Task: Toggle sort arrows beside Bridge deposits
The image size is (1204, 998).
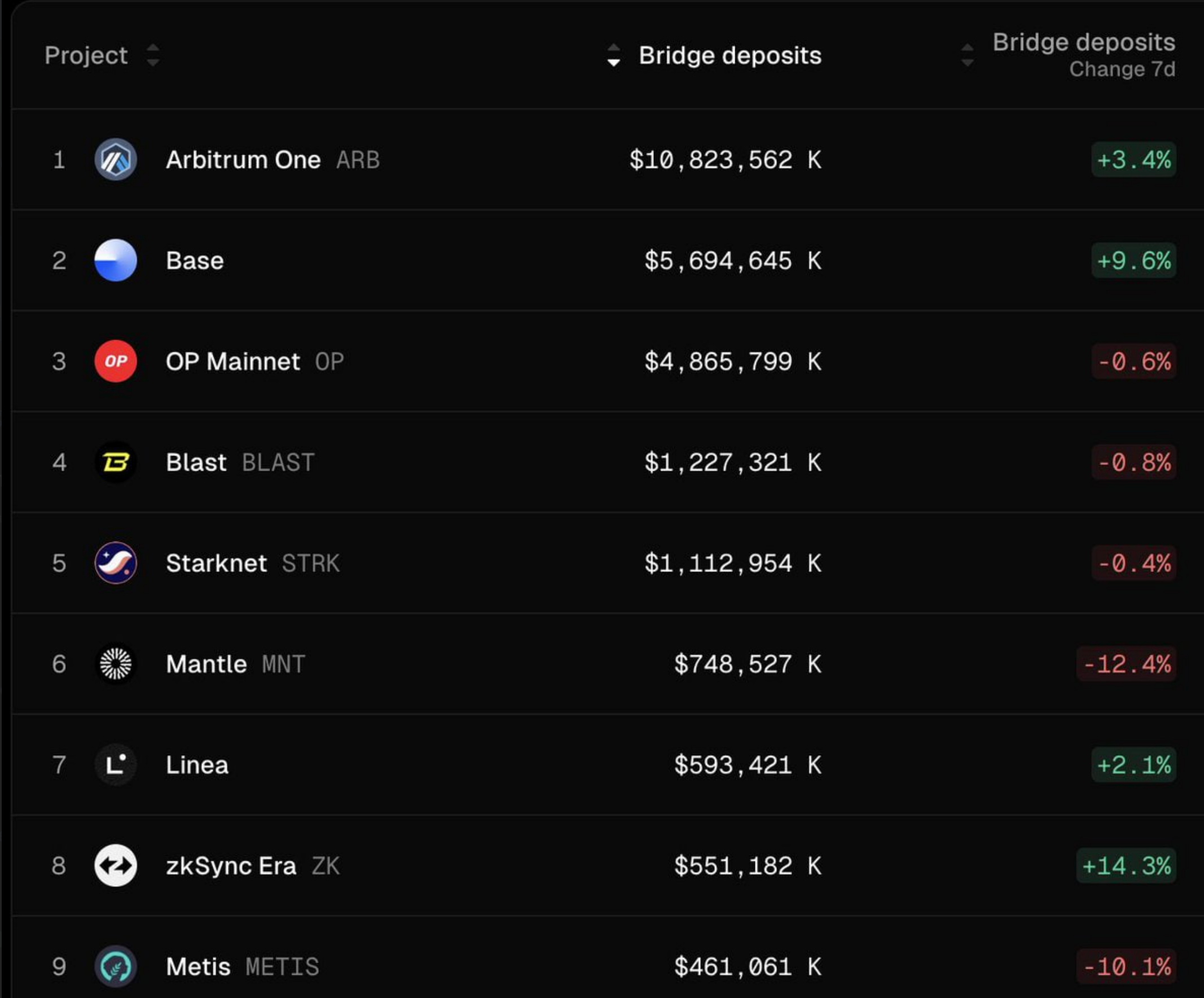Action: pos(613,55)
